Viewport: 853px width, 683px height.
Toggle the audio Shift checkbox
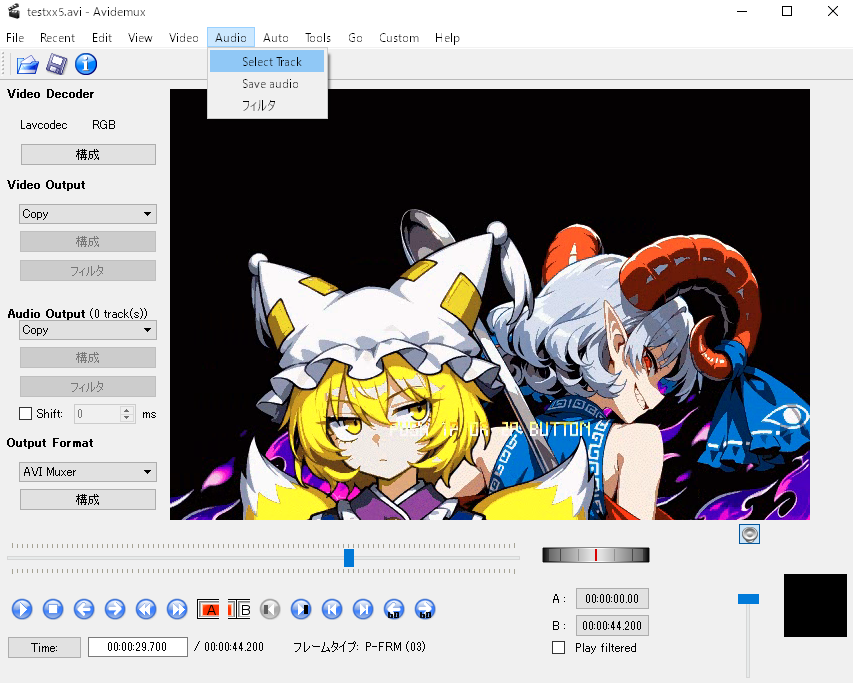pyautogui.click(x=26, y=414)
